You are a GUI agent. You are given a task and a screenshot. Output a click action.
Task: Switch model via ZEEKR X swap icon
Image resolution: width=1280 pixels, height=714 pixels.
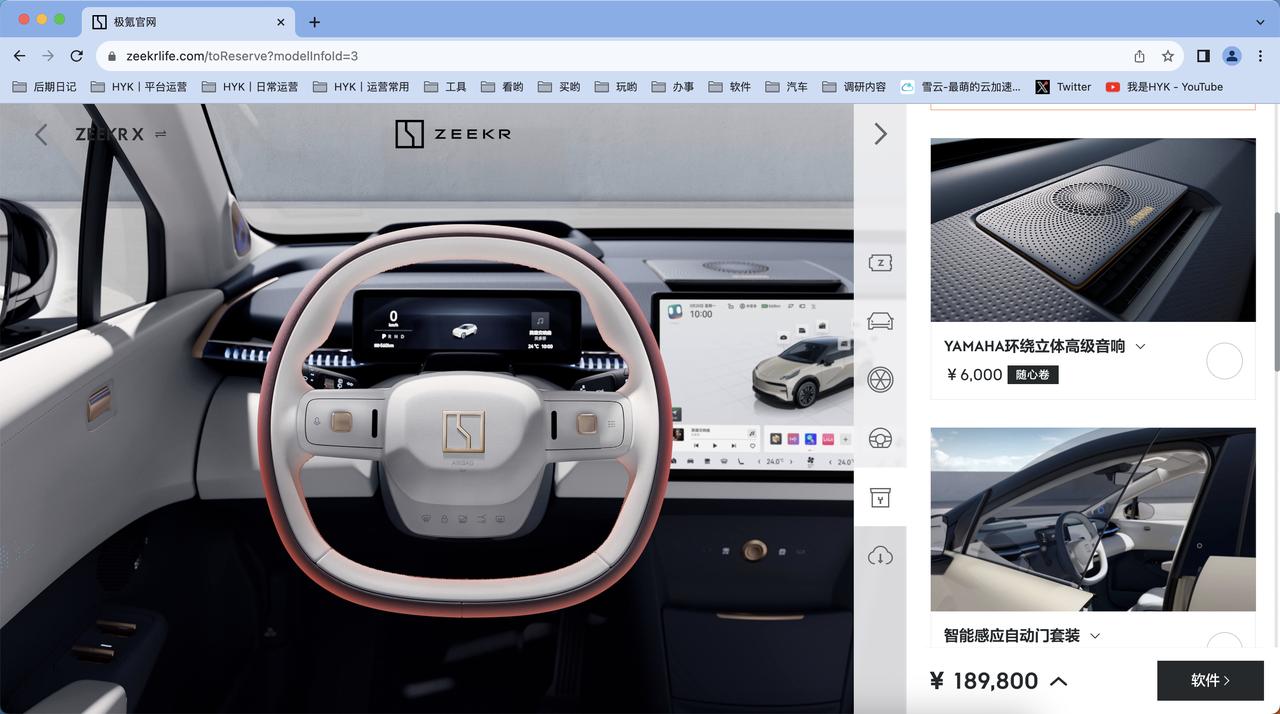point(160,134)
